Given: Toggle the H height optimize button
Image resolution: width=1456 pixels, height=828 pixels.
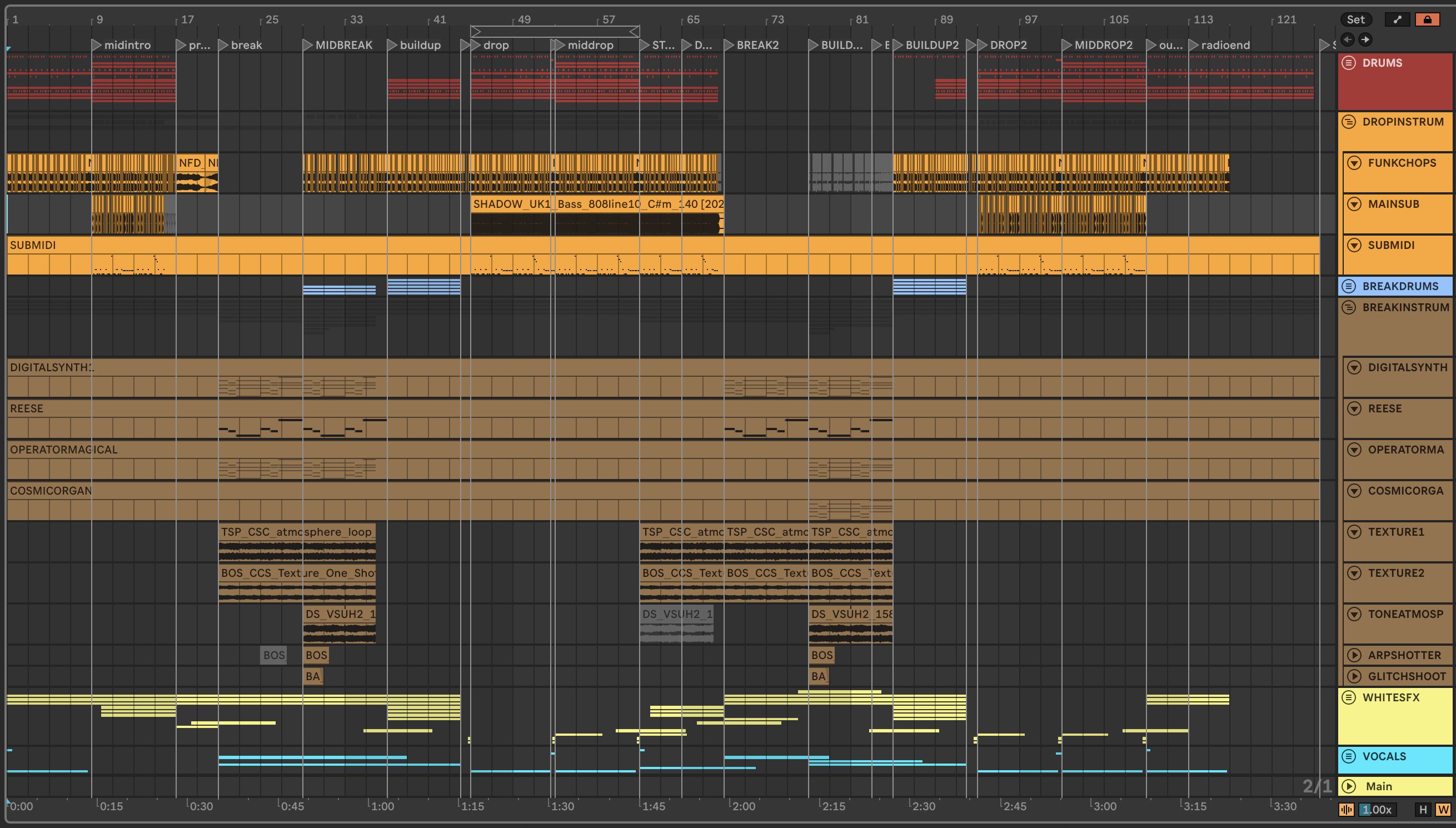Looking at the screenshot, I should 1423,809.
